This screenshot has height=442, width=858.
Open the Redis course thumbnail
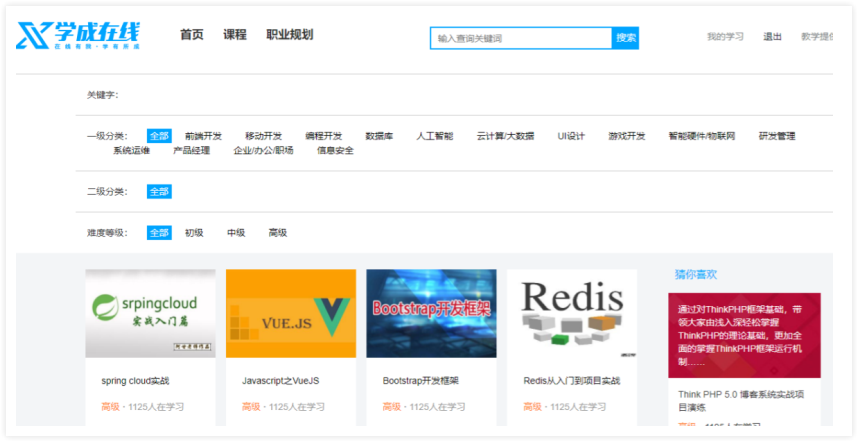572,313
